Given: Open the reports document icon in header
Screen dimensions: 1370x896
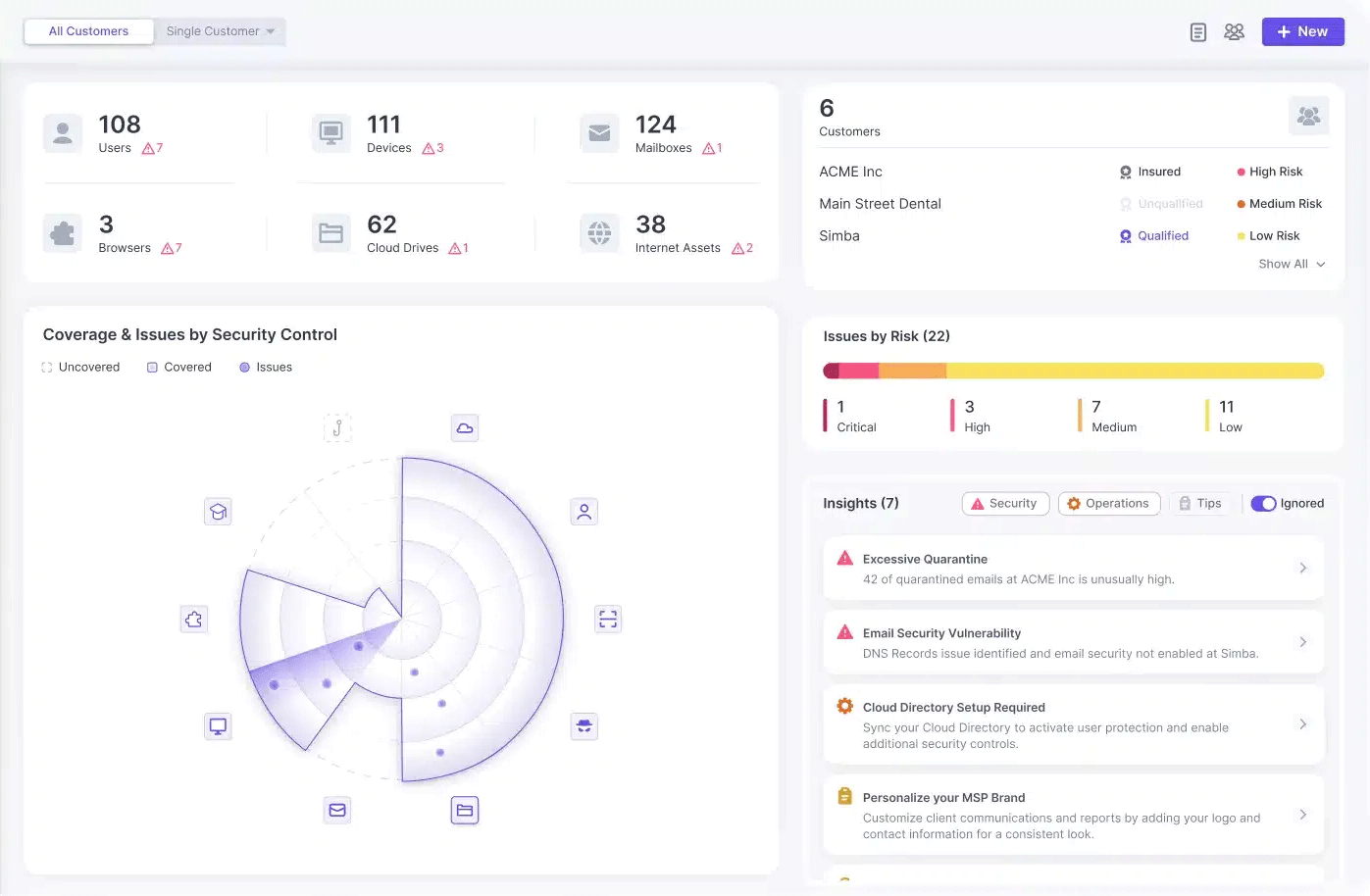Looking at the screenshot, I should coord(1197,32).
